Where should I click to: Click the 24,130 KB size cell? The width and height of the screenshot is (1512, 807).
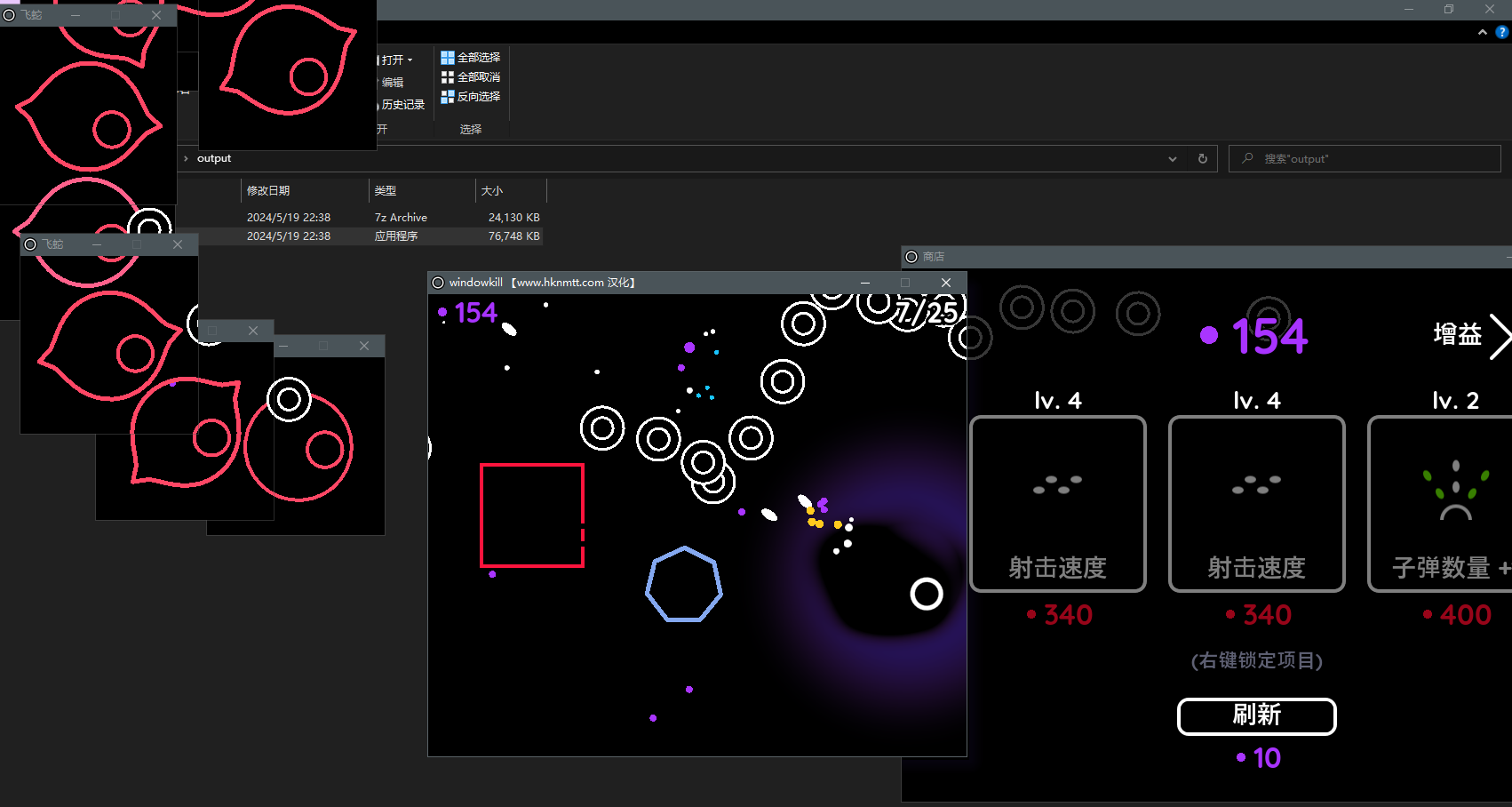click(513, 218)
